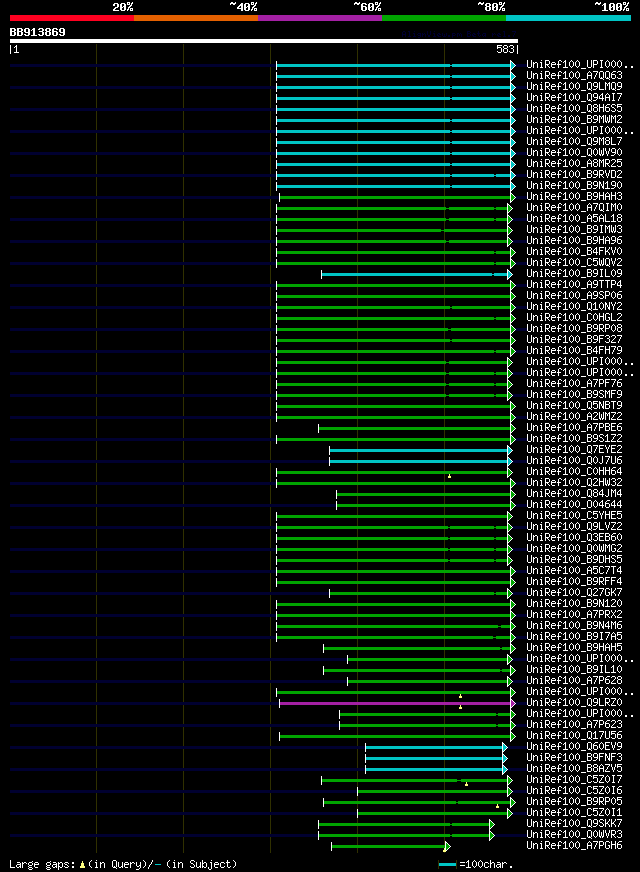Click the label UniRef100_B9HAH5
This screenshot has width=640, height=872.
[574, 648]
